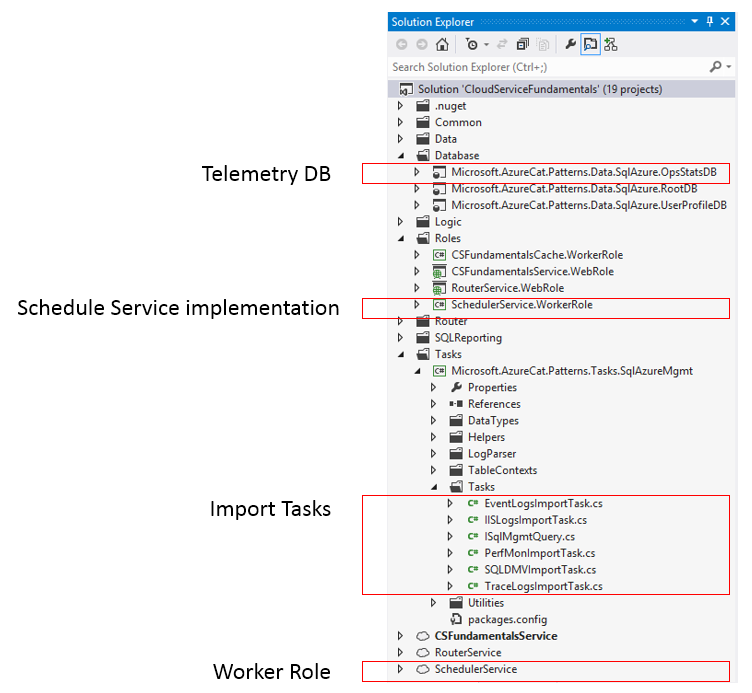The height and width of the screenshot is (693, 752).
Task: Open the dropdown arrow beside the clock filter icon
Action: coord(486,45)
